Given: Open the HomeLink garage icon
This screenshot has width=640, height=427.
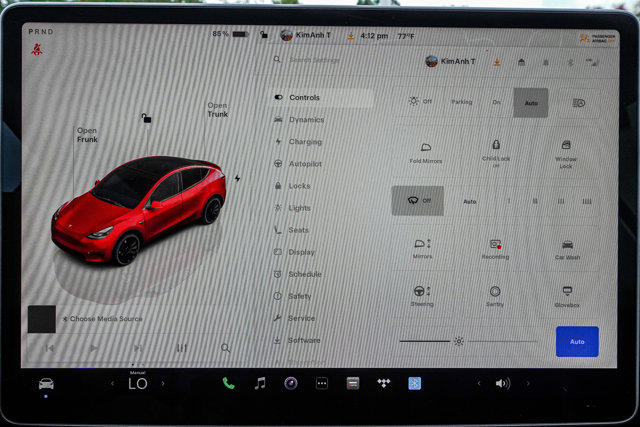Looking at the screenshot, I should 521,62.
